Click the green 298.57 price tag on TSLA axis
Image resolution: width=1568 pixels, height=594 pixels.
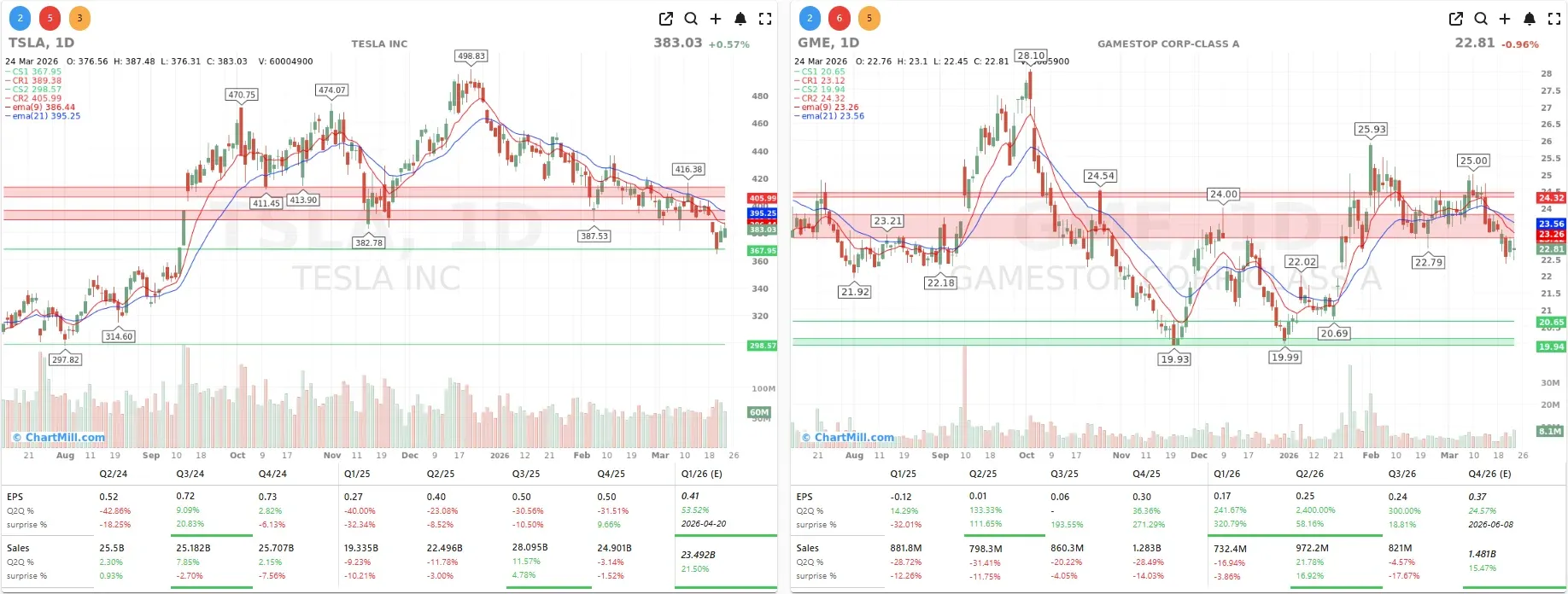(763, 346)
